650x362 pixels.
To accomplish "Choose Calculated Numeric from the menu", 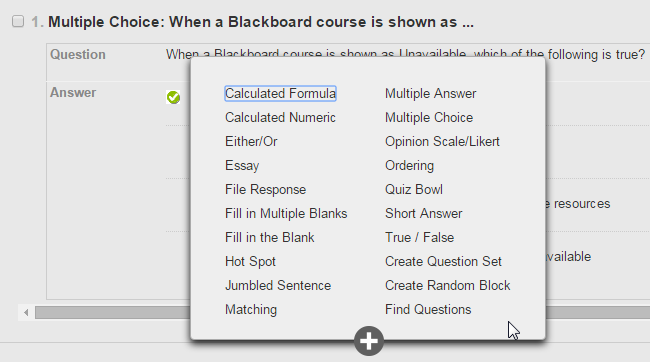I will (280, 117).
